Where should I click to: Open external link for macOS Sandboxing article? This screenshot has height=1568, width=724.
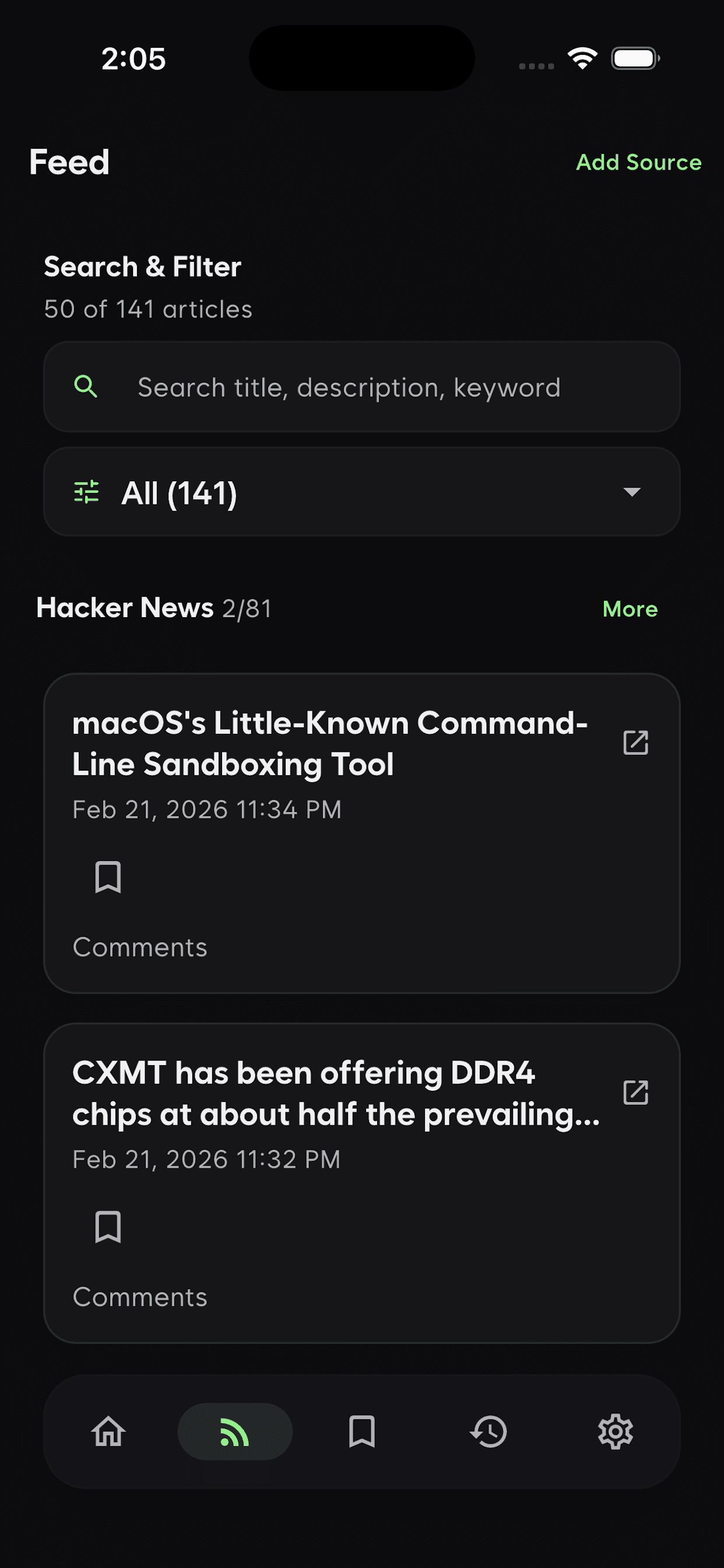coord(636,743)
